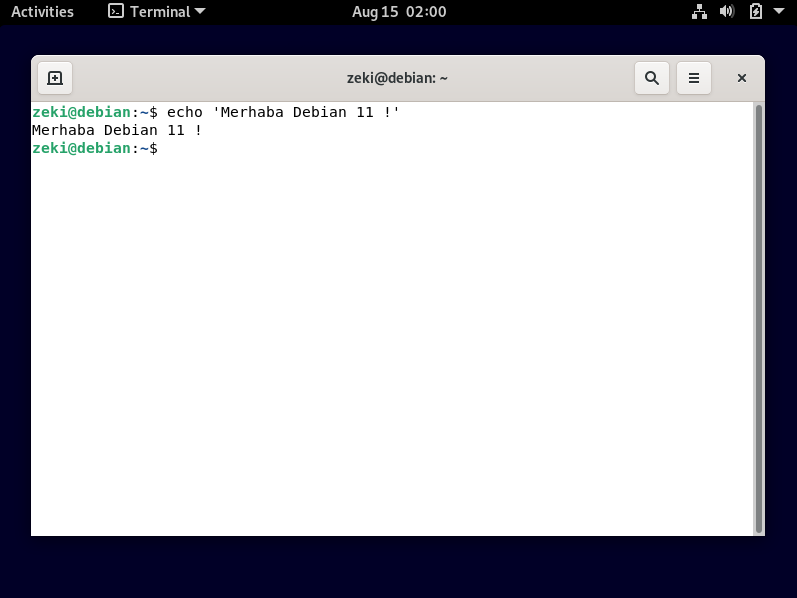This screenshot has height=598, width=797.
Task: Click the zeki@debian window title
Action: (x=396, y=78)
